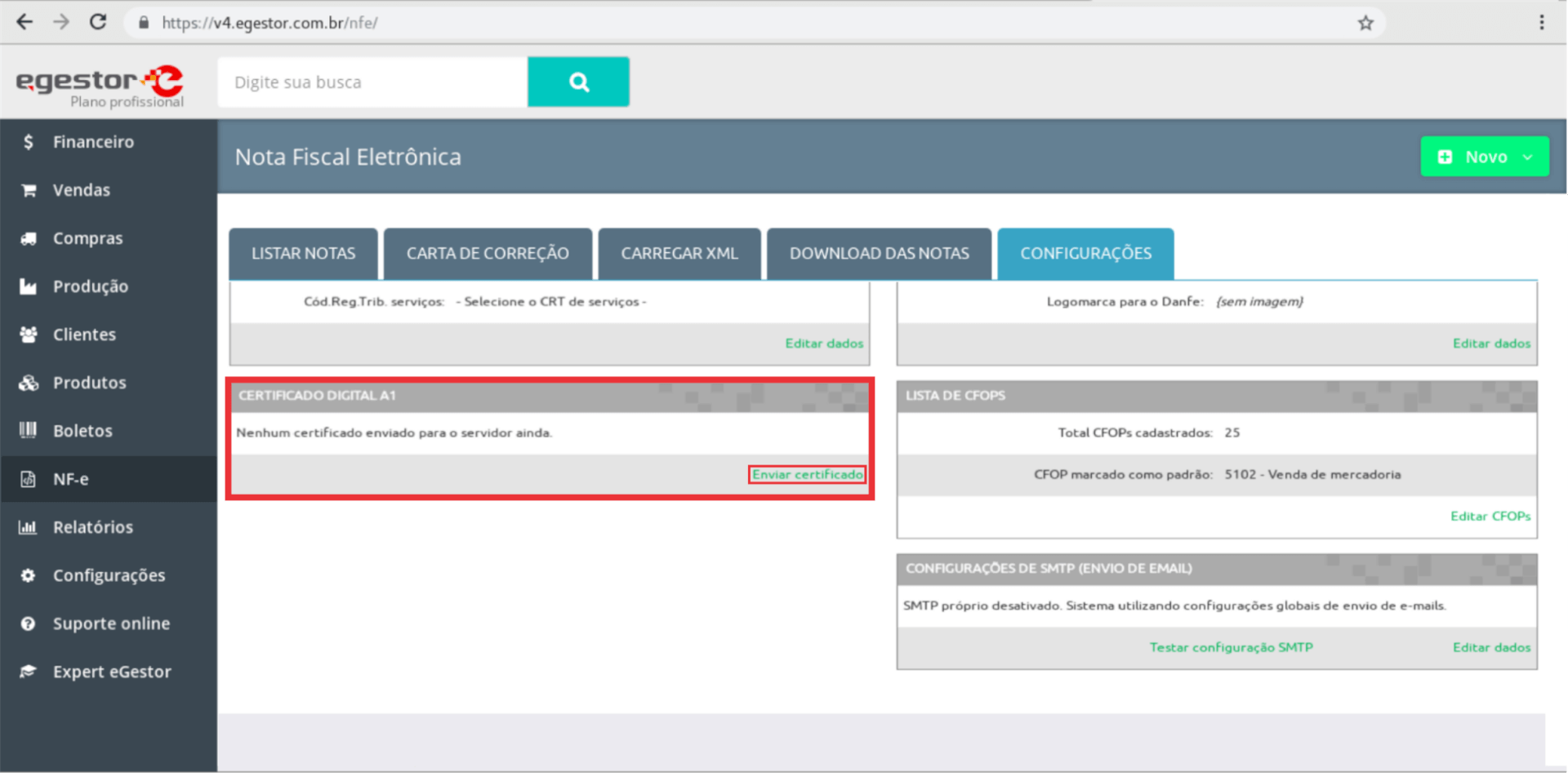Image resolution: width=1568 pixels, height=773 pixels.
Task: Select the Carregar XML tab
Action: [x=679, y=254]
